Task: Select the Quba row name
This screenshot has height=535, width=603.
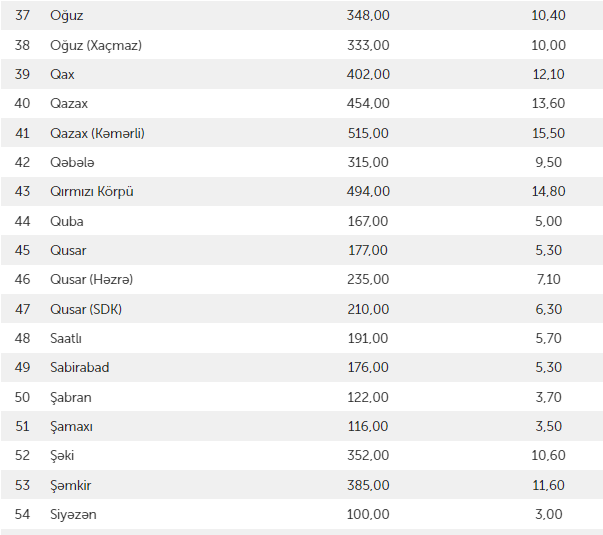Action: point(66,221)
